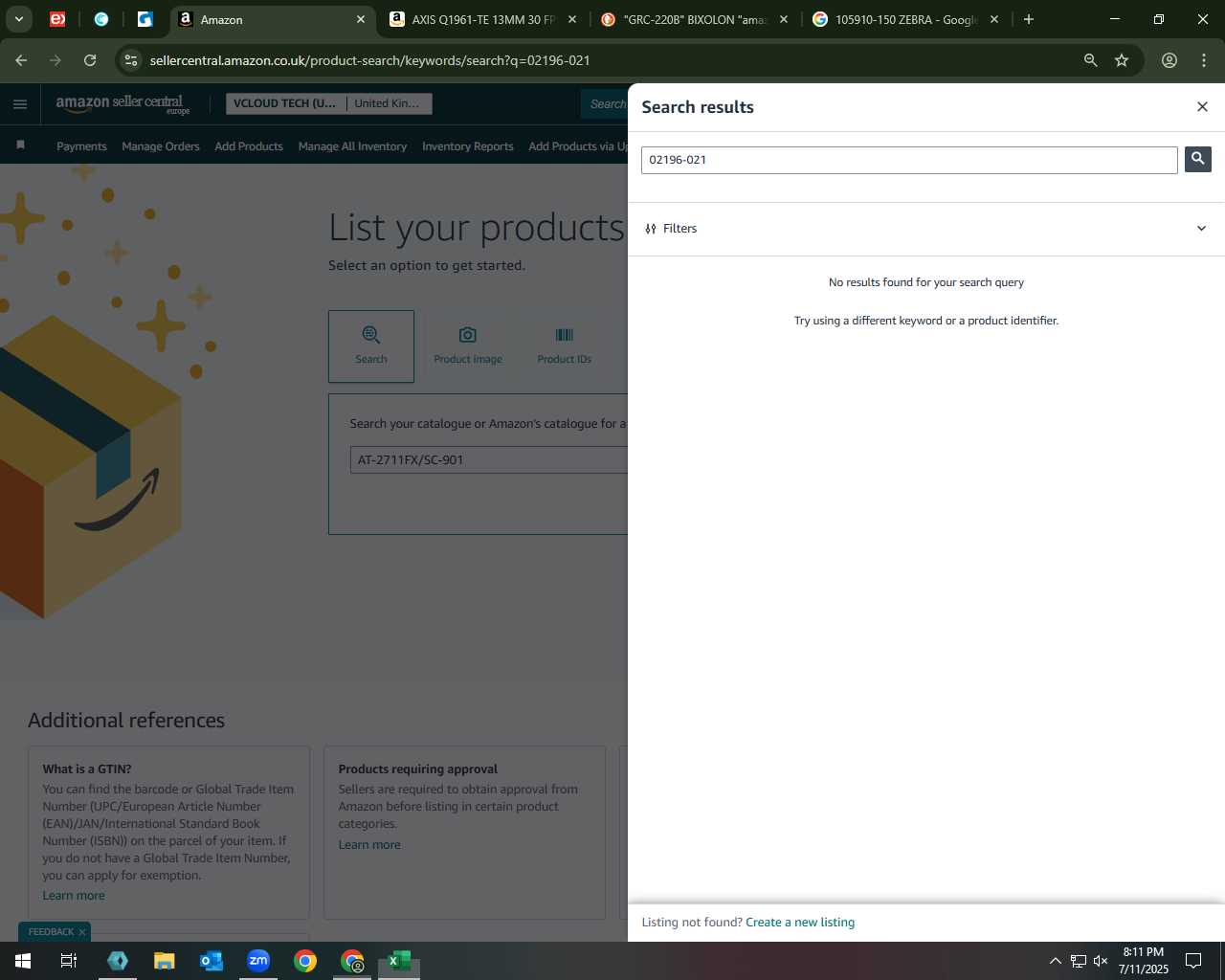This screenshot has height=980, width=1225.
Task: Select the Product IDs option tile
Action: pos(565,345)
